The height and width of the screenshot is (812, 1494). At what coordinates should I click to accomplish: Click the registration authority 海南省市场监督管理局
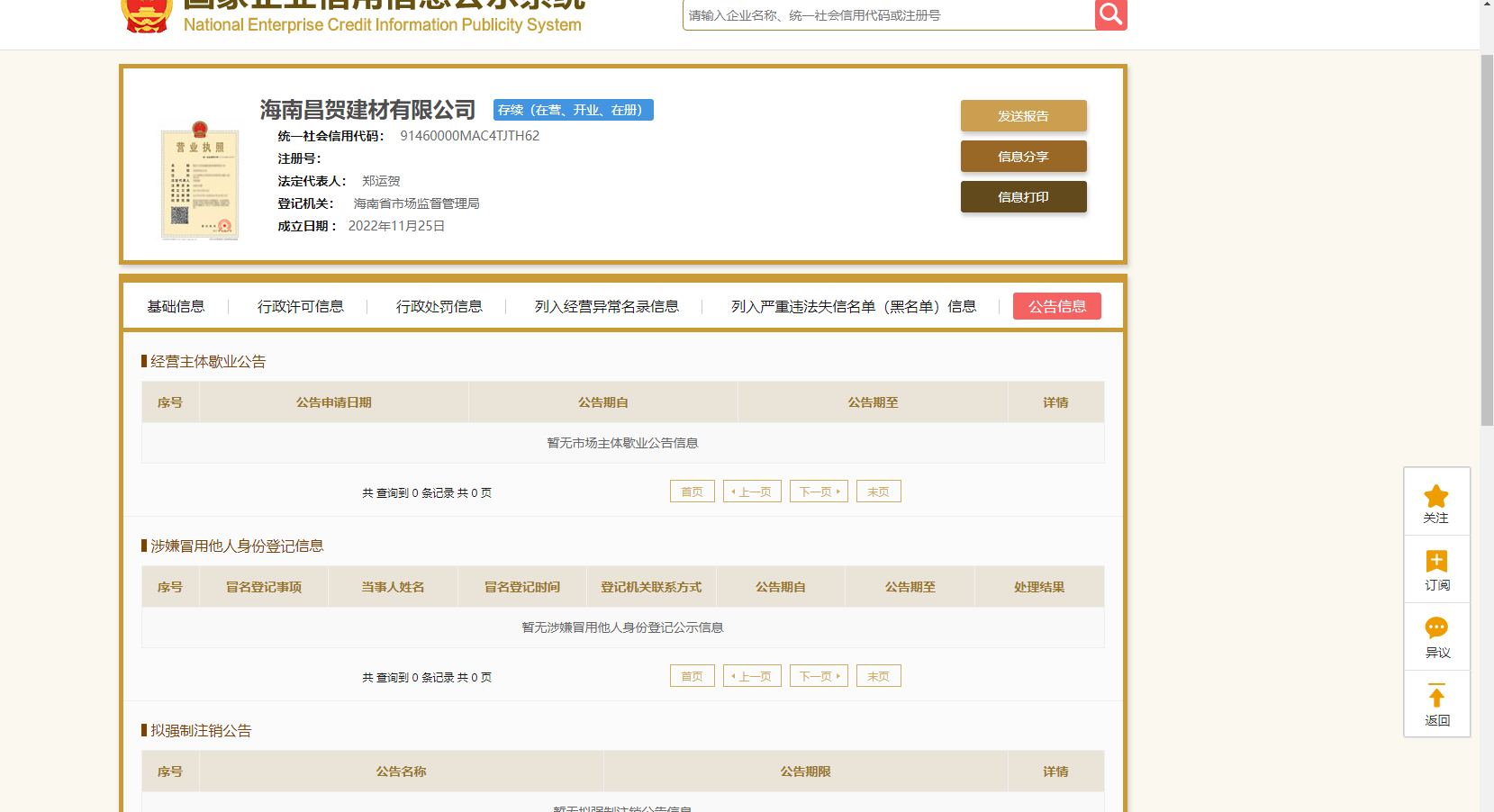click(416, 203)
